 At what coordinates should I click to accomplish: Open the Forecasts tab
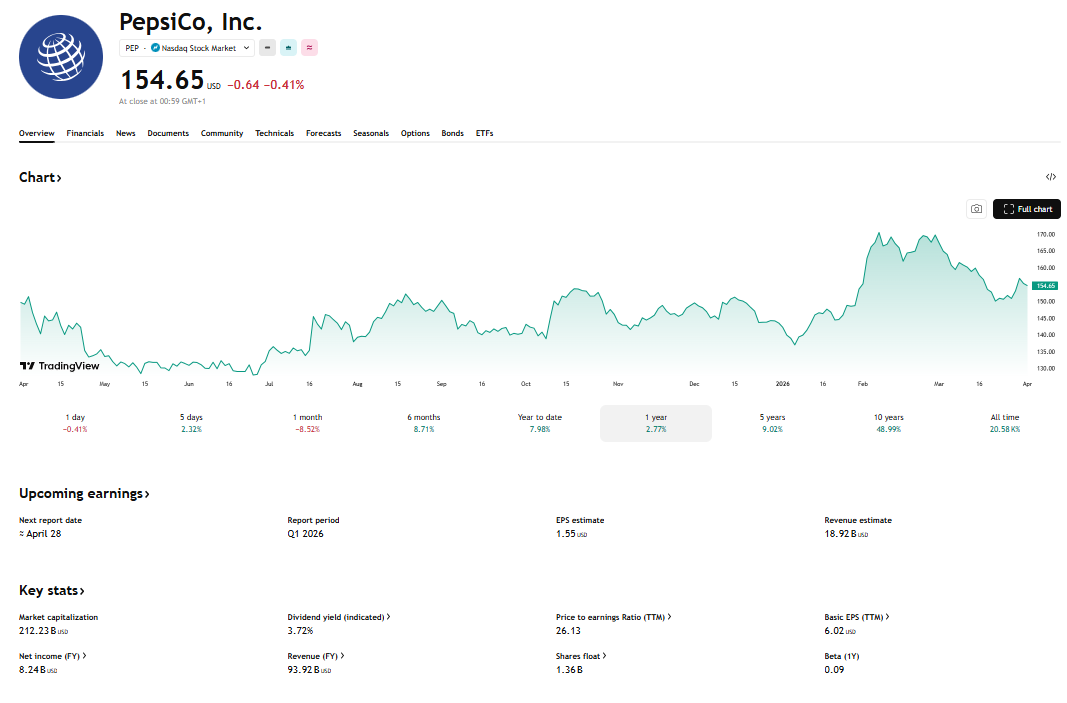pyautogui.click(x=323, y=133)
